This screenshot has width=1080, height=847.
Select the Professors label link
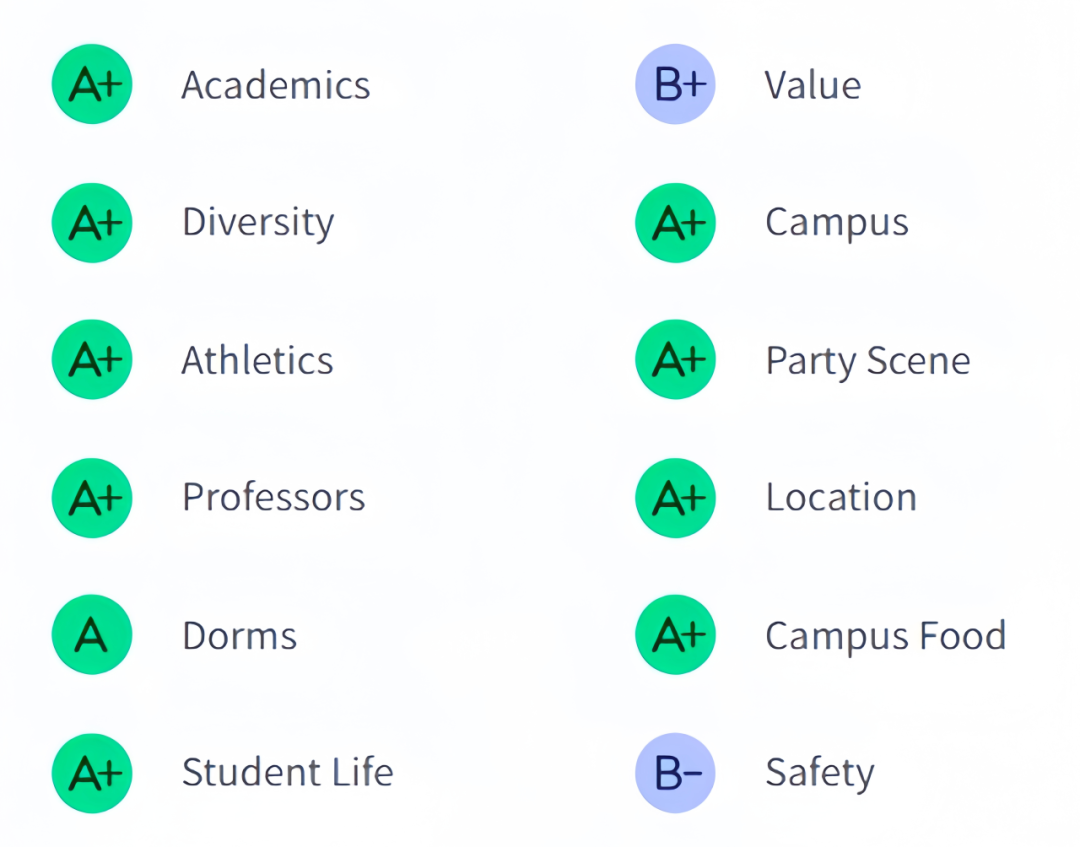click(273, 497)
